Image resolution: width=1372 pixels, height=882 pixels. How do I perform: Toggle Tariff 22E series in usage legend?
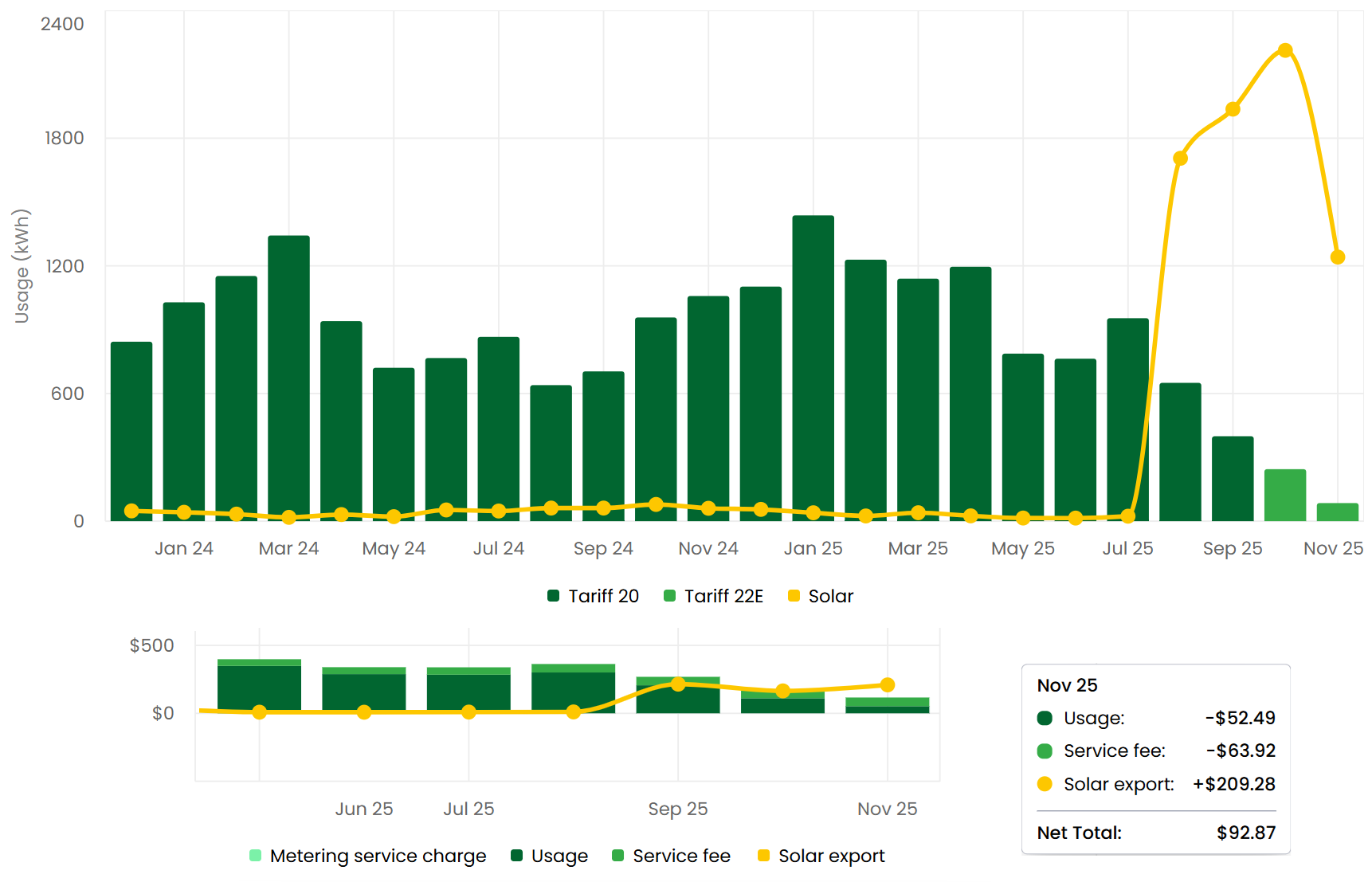(x=714, y=596)
